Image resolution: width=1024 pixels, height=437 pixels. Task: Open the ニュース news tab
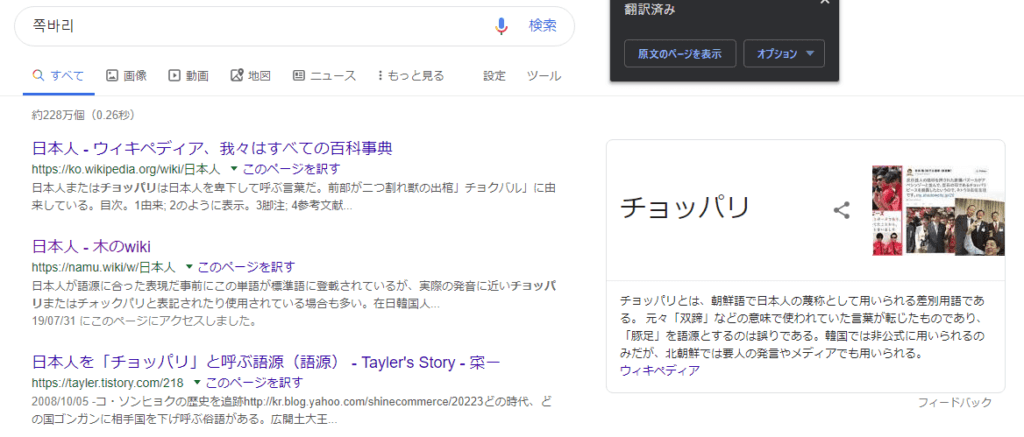tap(325, 76)
